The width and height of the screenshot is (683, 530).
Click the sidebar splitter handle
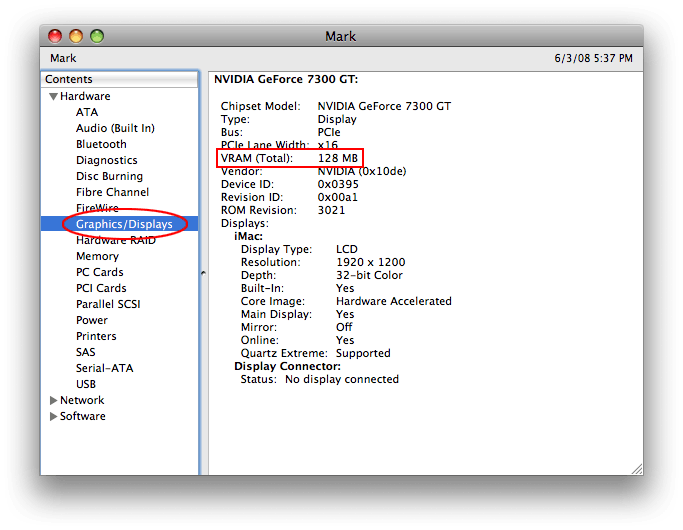203,272
